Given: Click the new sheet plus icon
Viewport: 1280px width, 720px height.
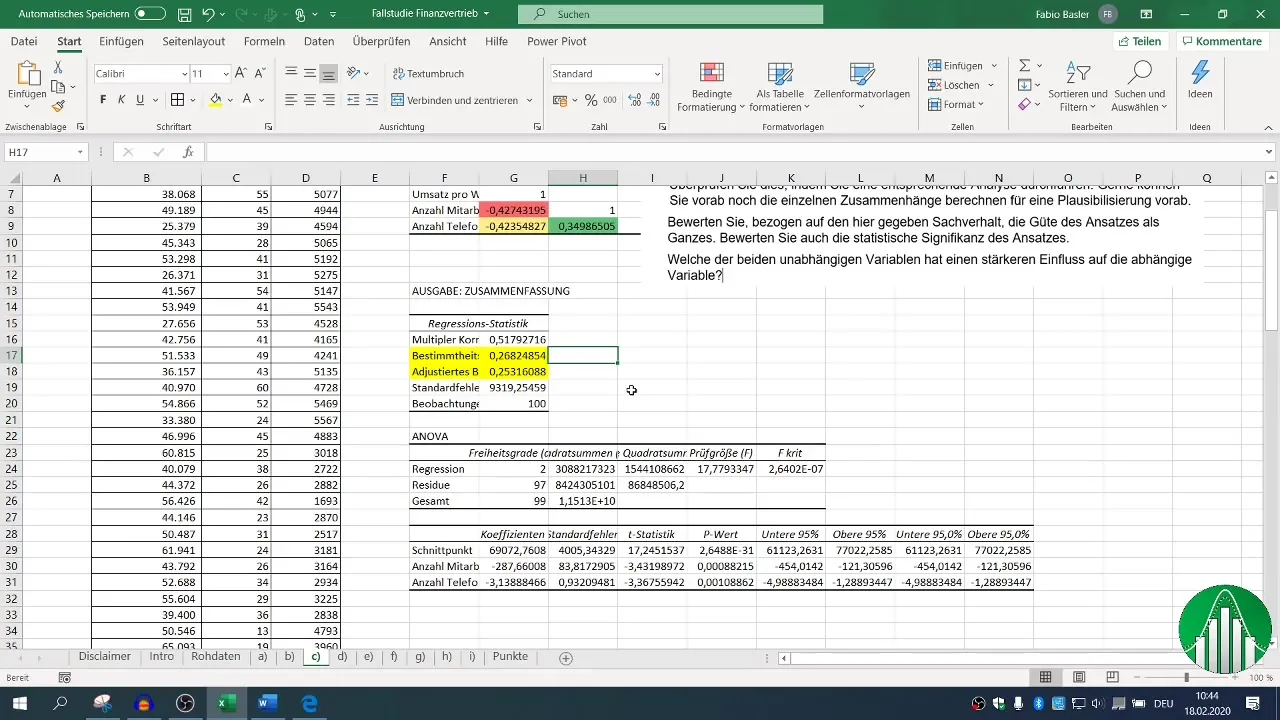Looking at the screenshot, I should [x=566, y=658].
